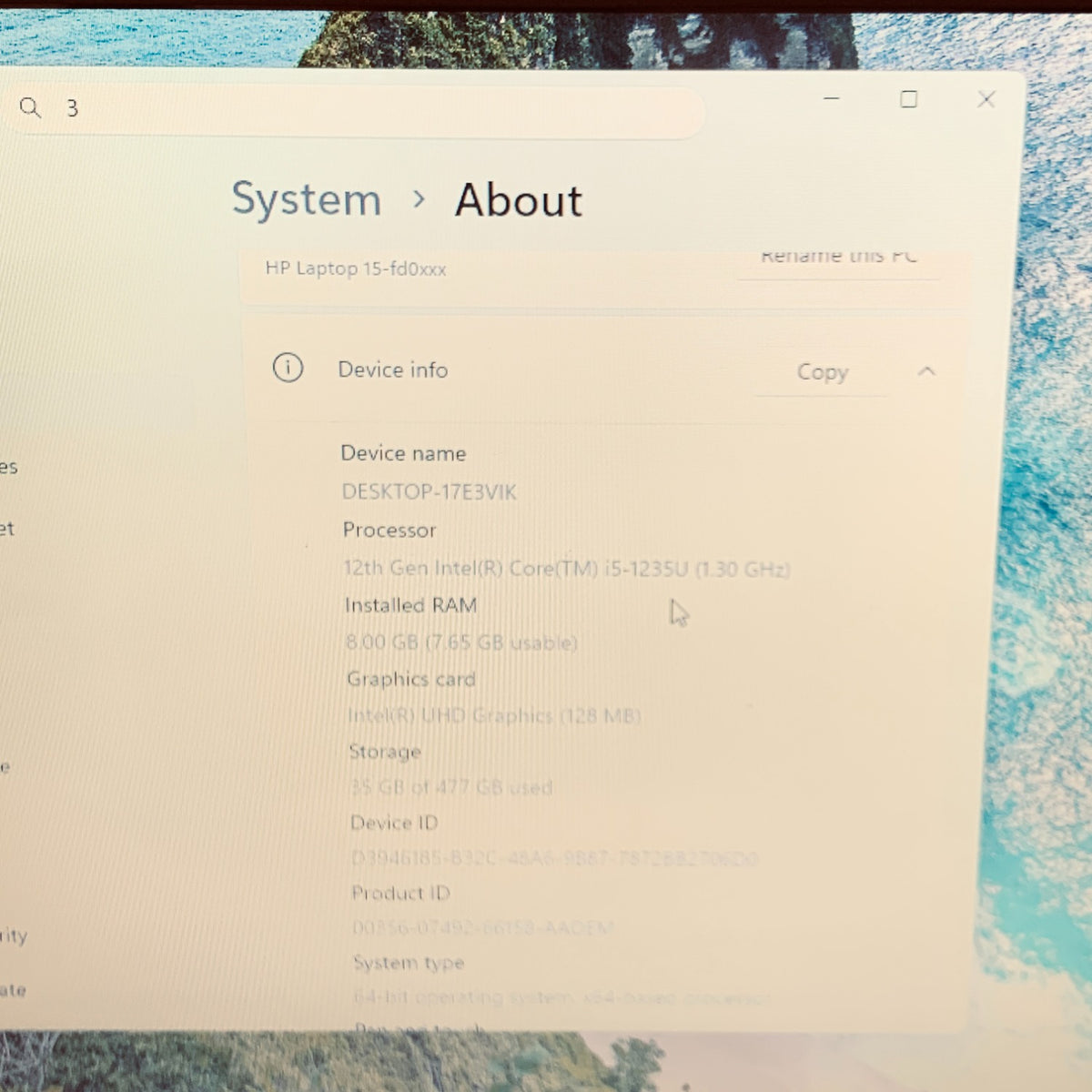The height and width of the screenshot is (1092, 1092).
Task: Select the 12th Gen Intel Core i5-1235U value
Action: (566, 569)
